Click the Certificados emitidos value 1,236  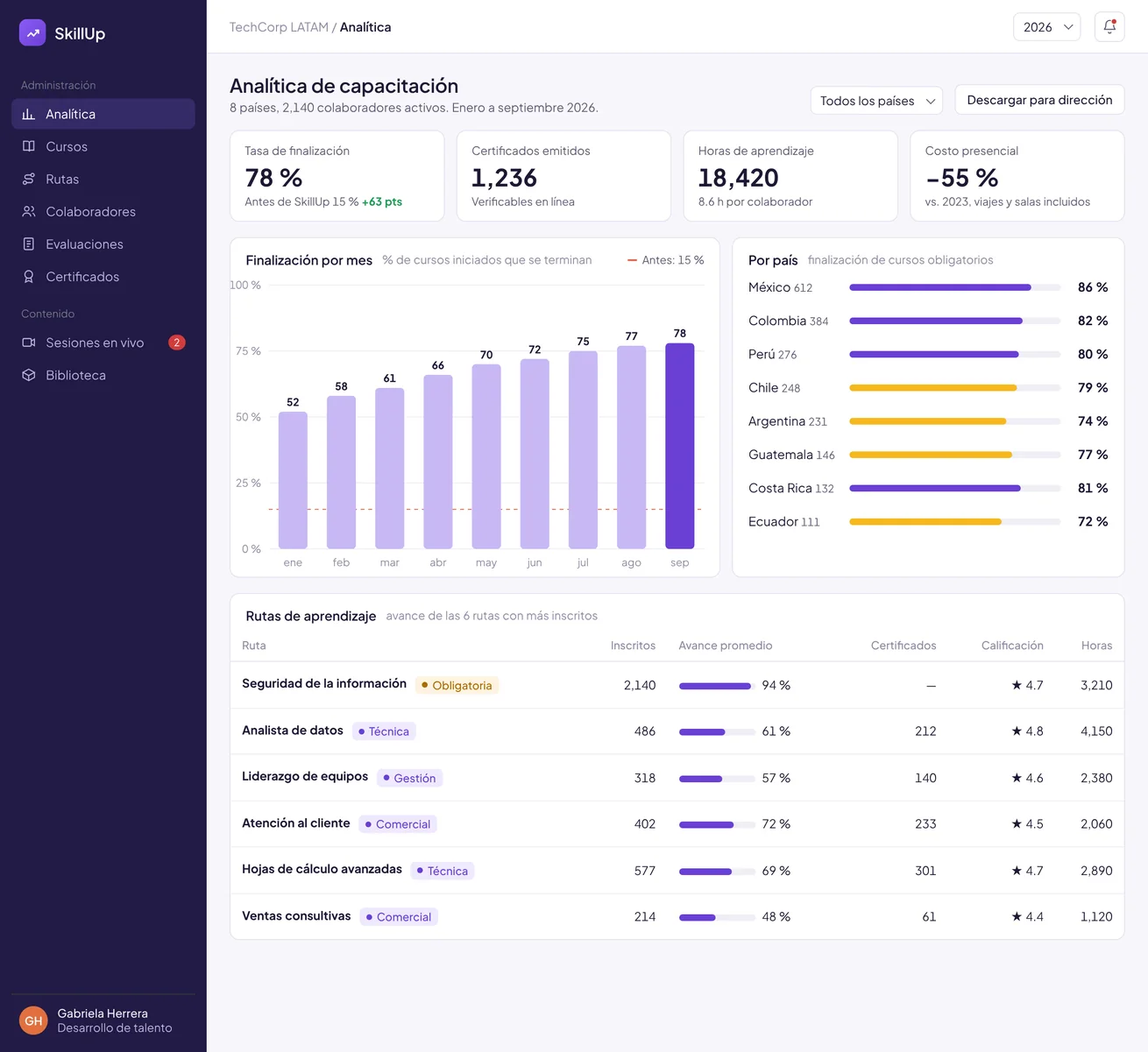tap(505, 178)
